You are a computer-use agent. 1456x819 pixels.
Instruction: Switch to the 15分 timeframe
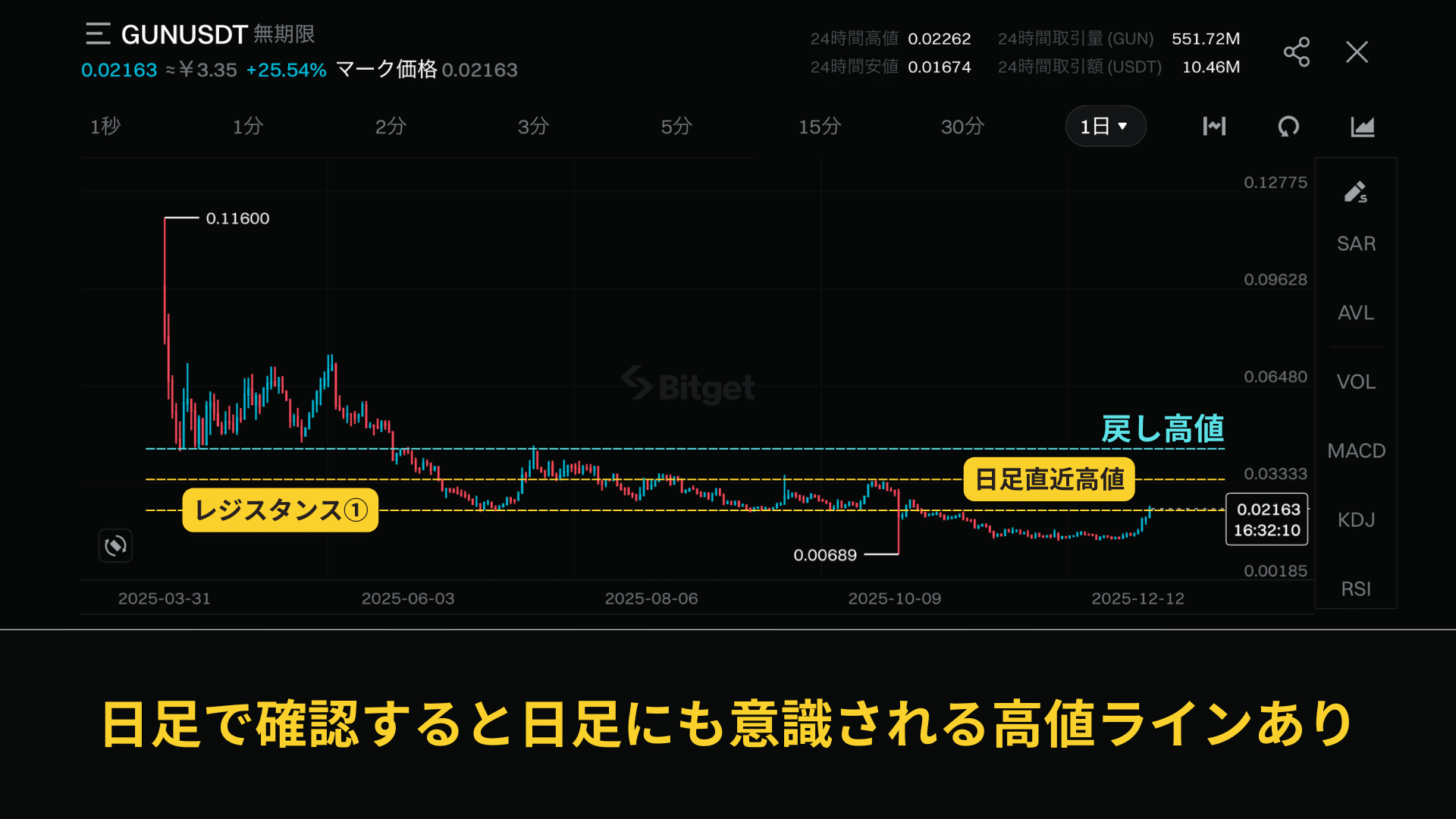[x=819, y=127]
